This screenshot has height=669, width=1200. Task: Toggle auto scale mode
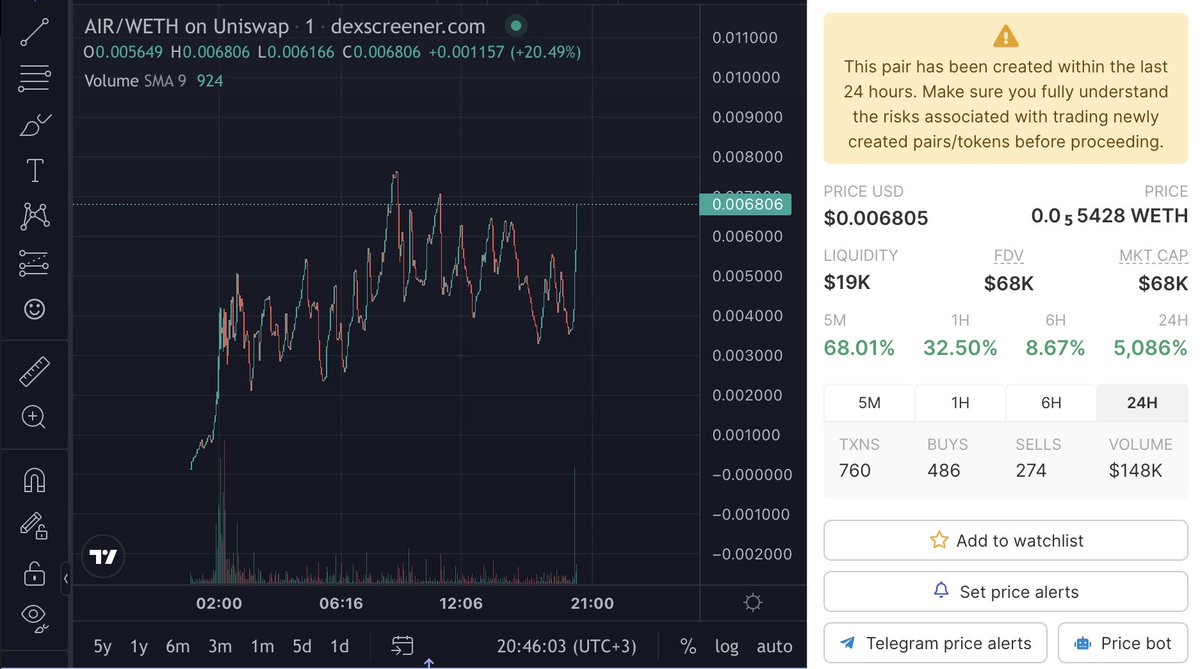(774, 646)
